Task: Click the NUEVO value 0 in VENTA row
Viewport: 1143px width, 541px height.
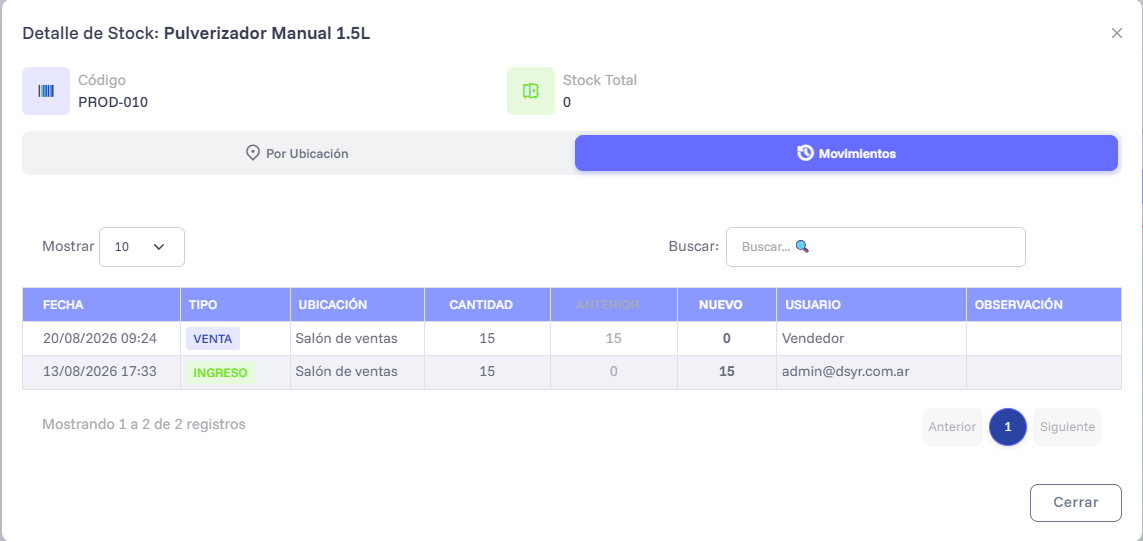Action: pyautogui.click(x=727, y=338)
